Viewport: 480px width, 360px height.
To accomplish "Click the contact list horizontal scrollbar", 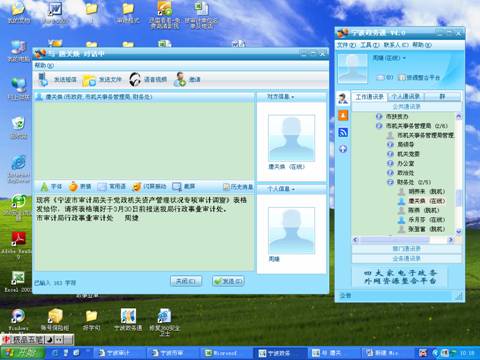I will pos(404,240).
